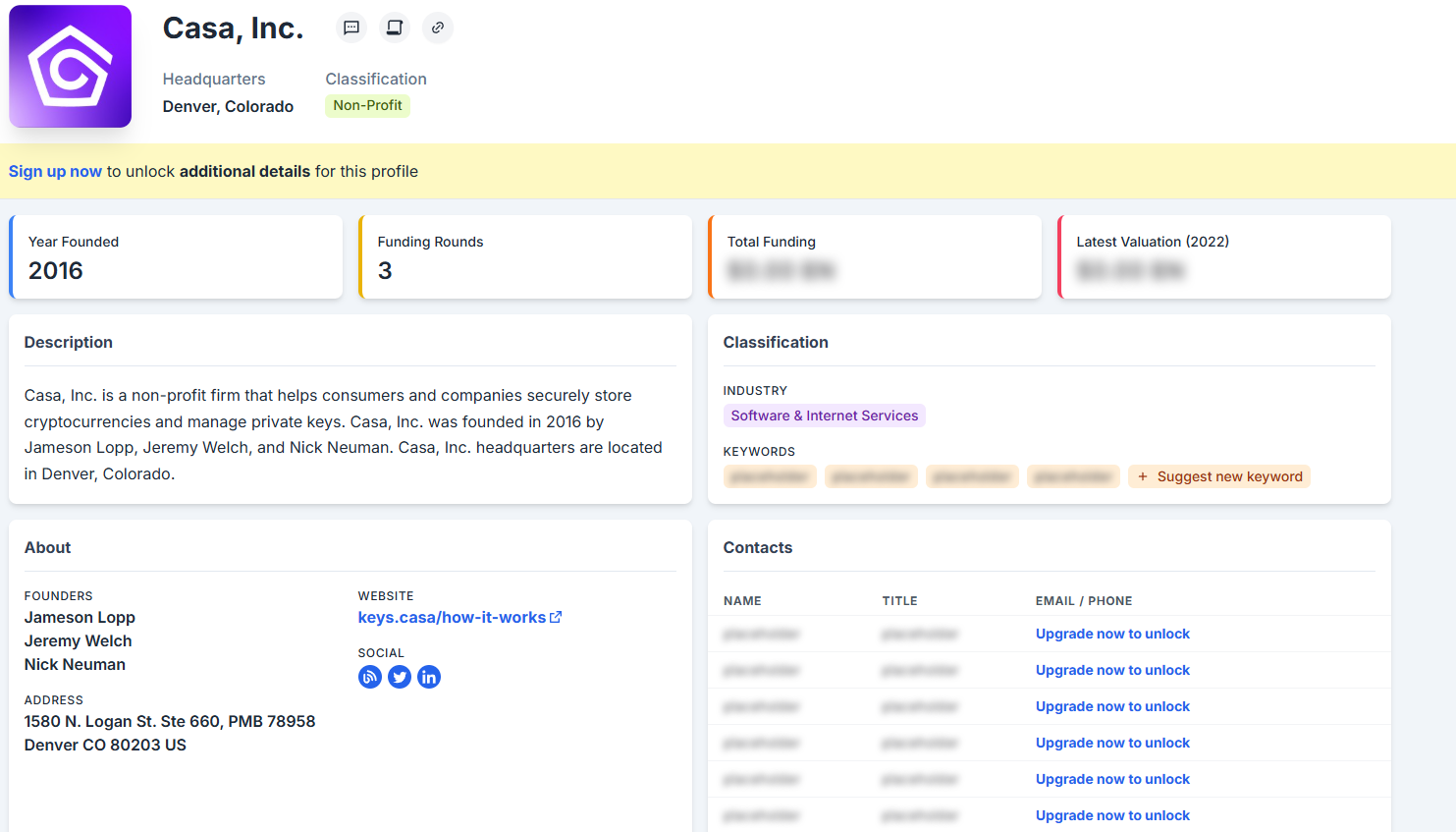Open the Twitter social icon
Screen dimensions: 1456x832
click(400, 677)
